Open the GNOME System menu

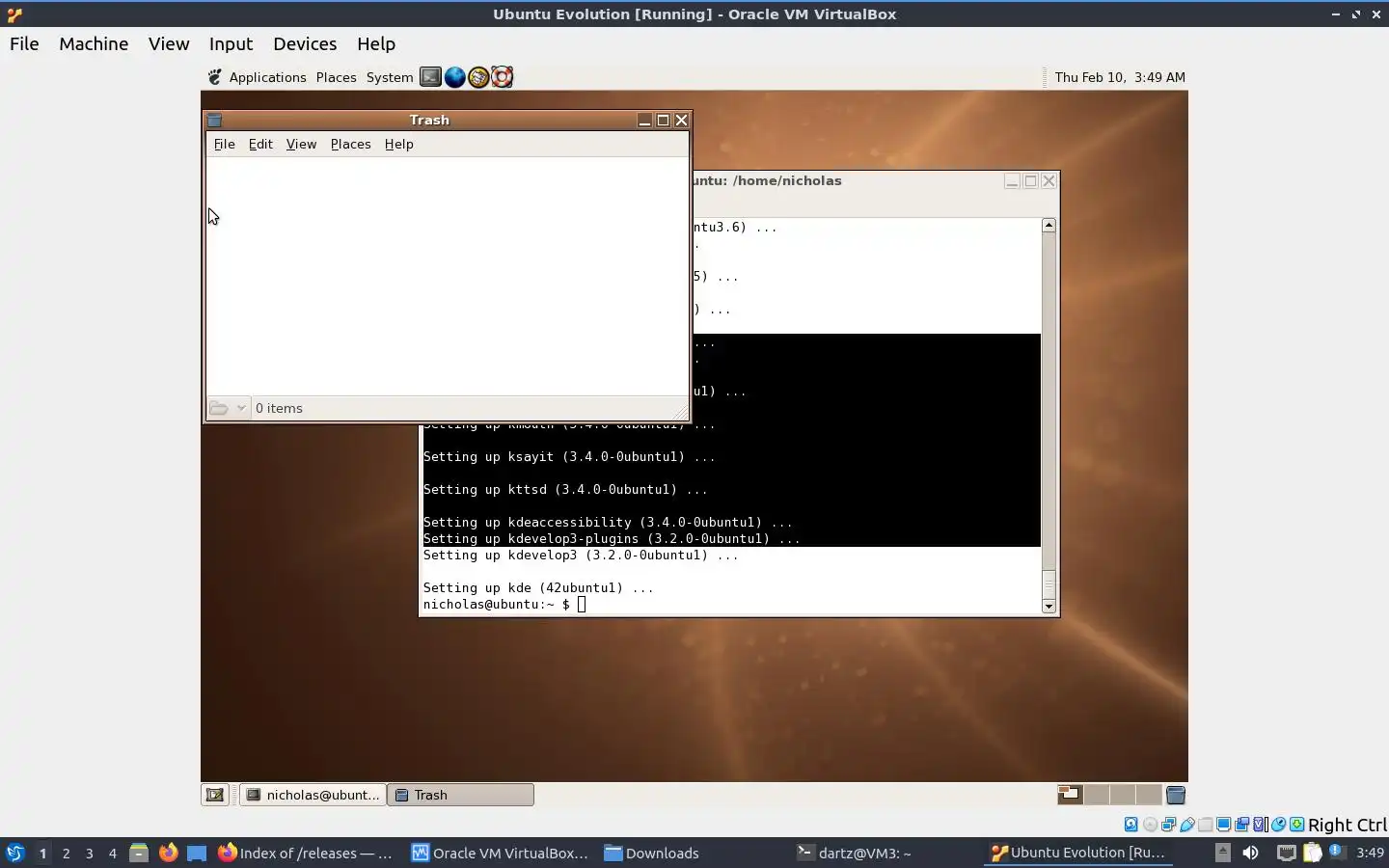pyautogui.click(x=390, y=77)
